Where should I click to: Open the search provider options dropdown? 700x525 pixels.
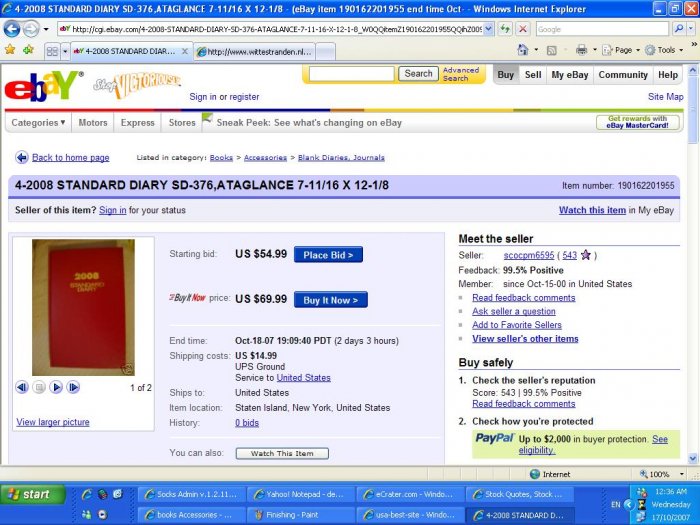click(691, 29)
